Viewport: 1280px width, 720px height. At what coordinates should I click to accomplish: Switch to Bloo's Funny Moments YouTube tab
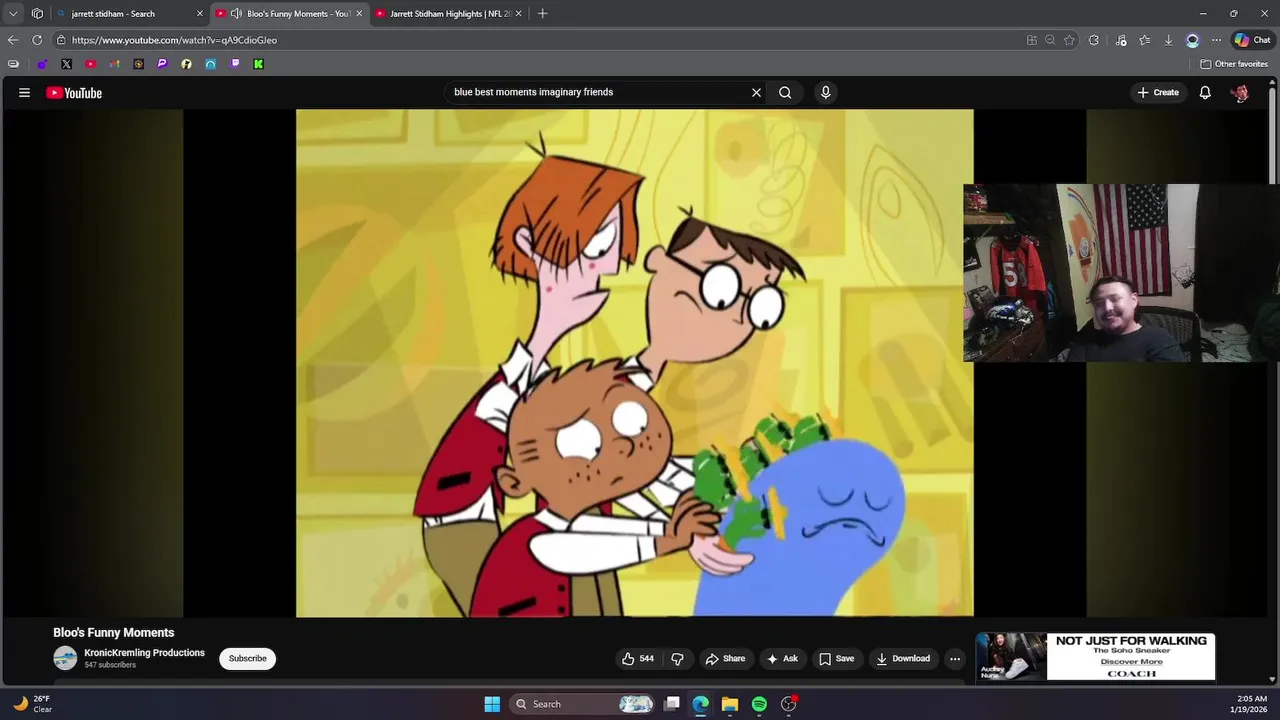coord(290,14)
